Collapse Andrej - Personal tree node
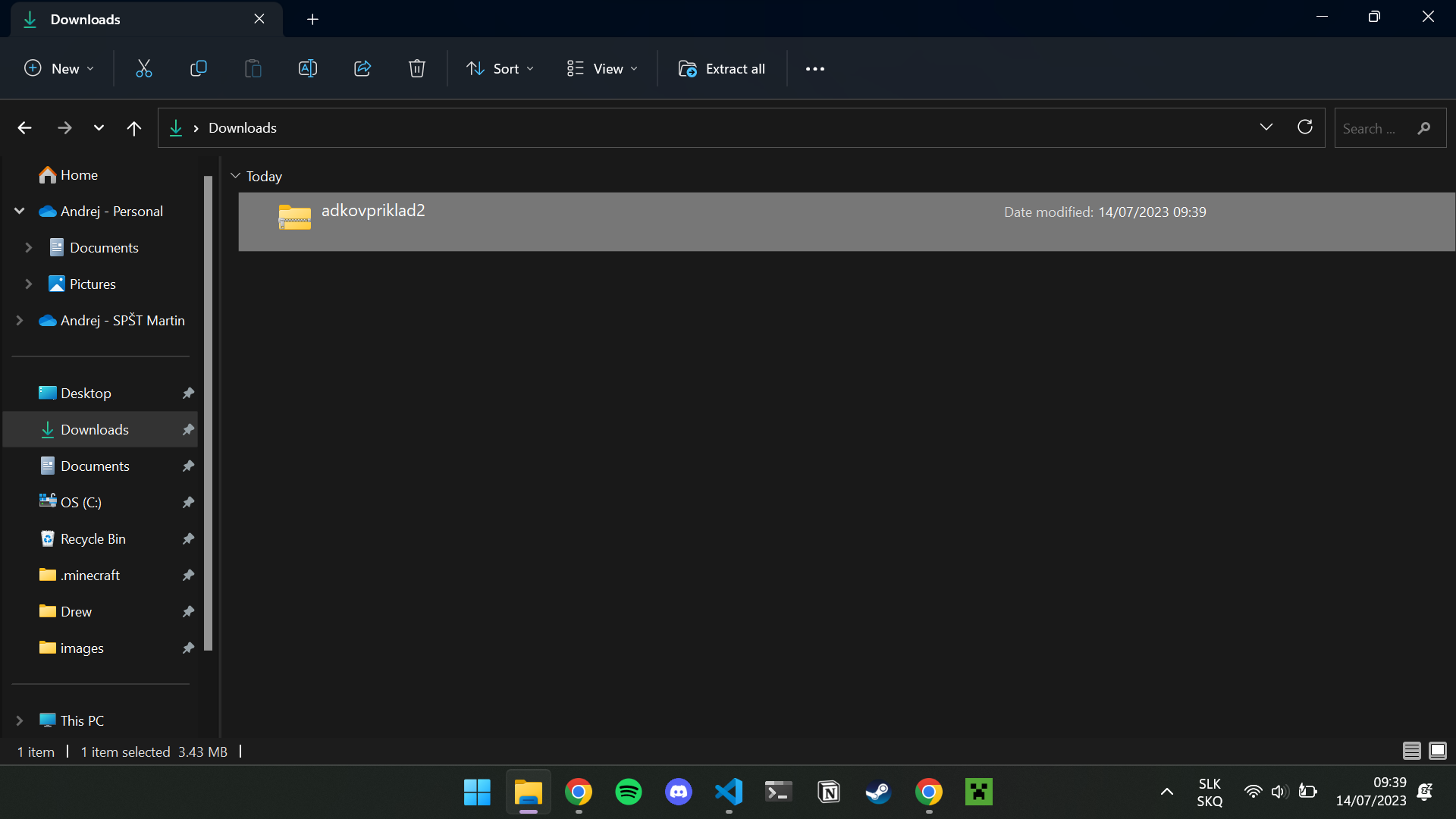 (x=20, y=211)
